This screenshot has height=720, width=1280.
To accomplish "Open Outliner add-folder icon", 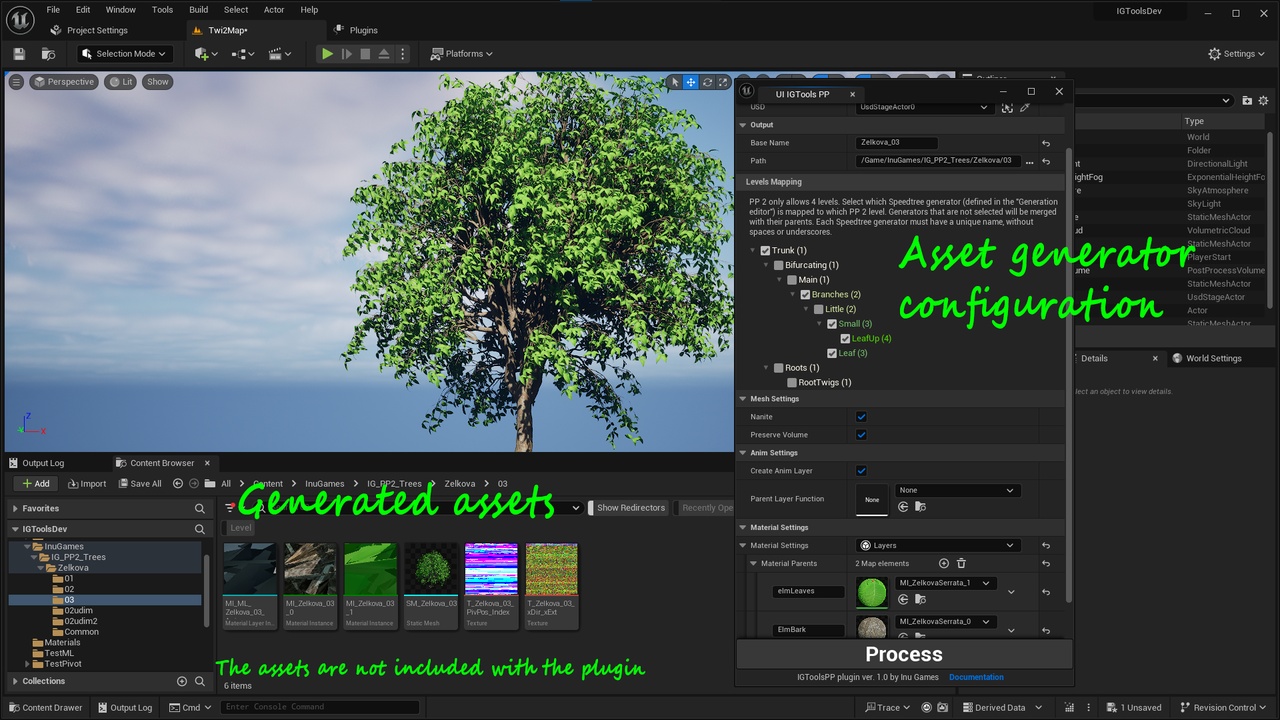I will pos(1247,100).
